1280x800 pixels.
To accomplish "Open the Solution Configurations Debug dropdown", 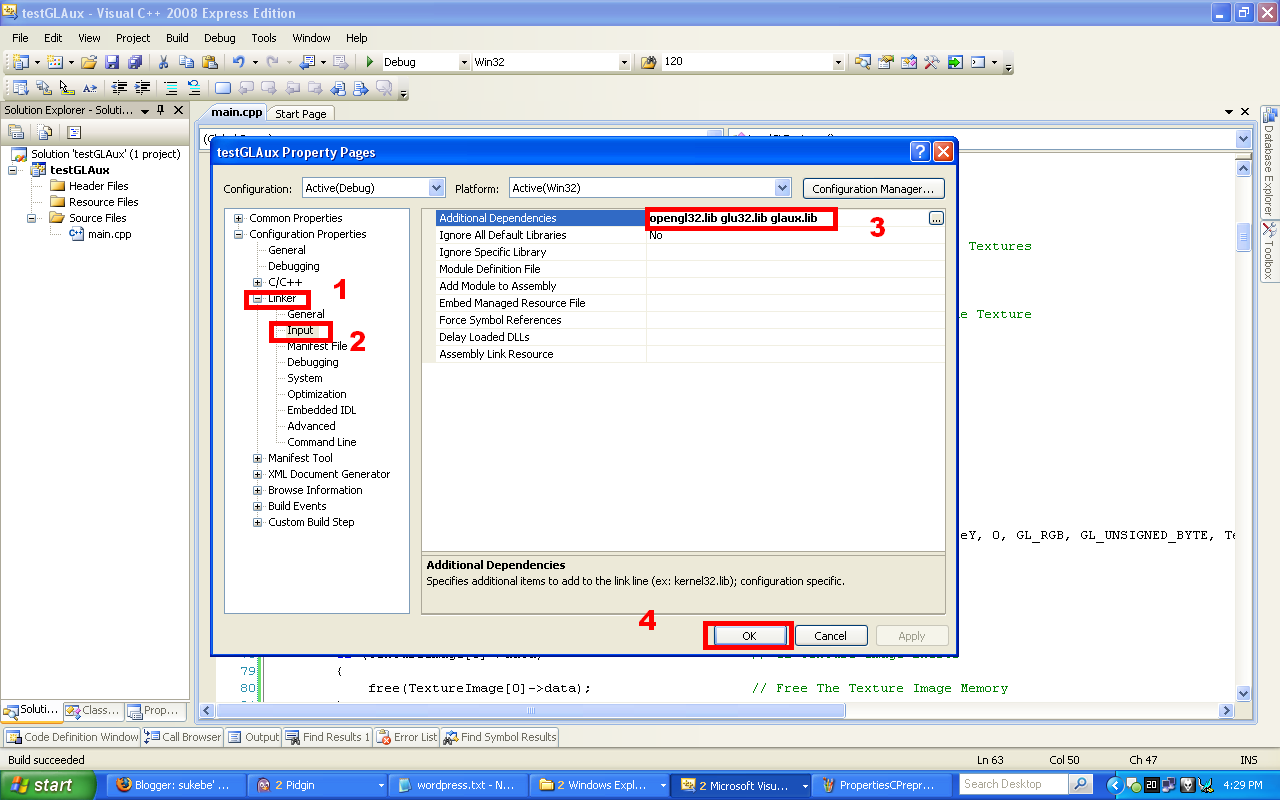I will (x=464, y=62).
